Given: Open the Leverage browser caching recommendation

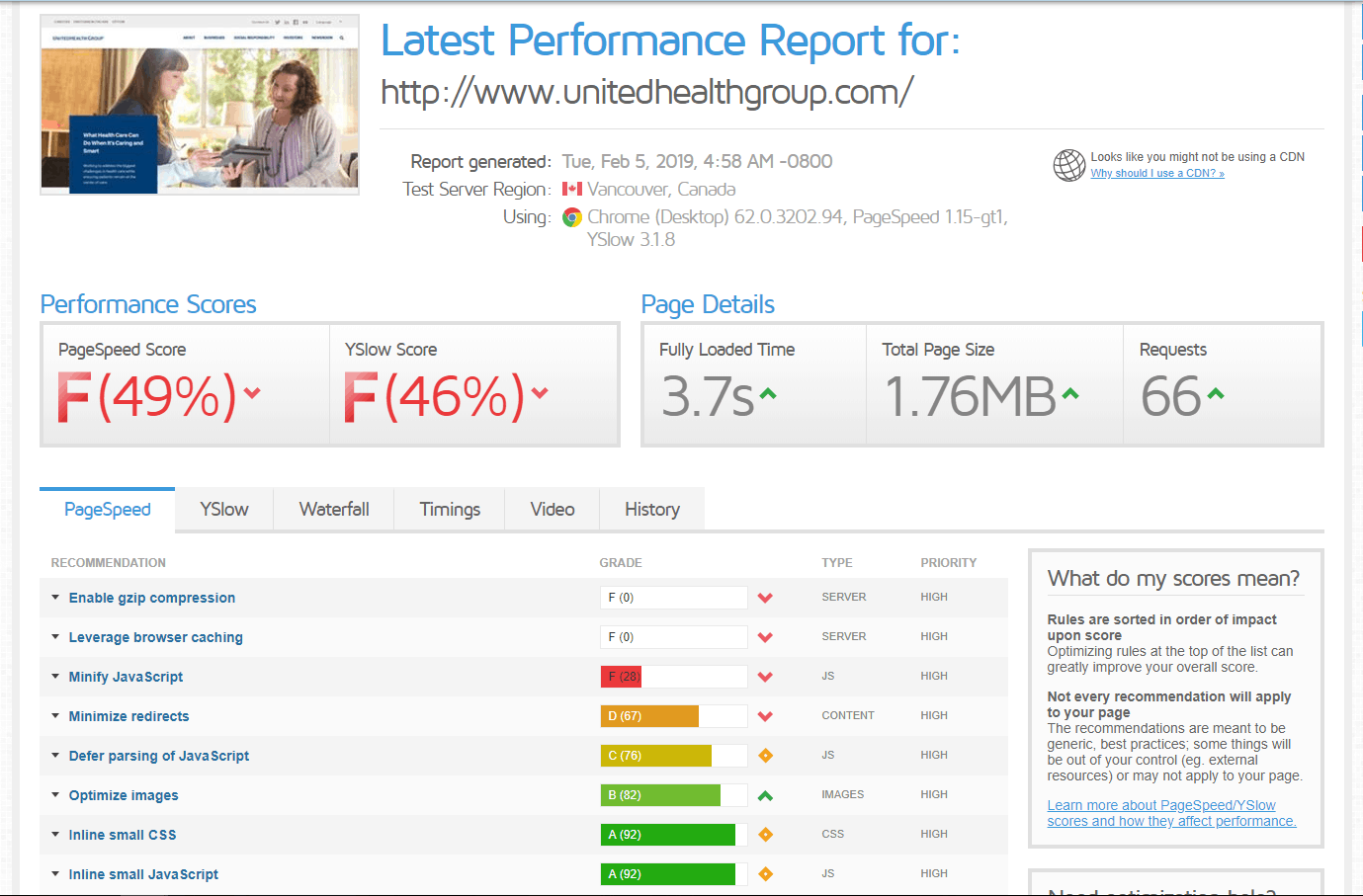Looking at the screenshot, I should click(x=156, y=637).
